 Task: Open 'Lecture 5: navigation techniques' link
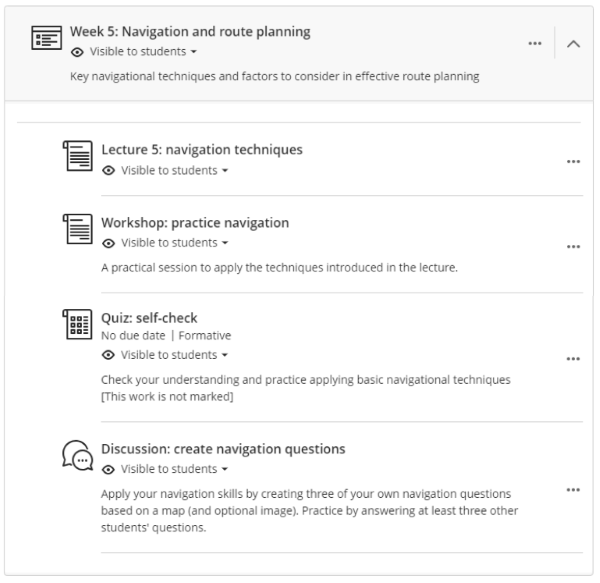(x=201, y=150)
